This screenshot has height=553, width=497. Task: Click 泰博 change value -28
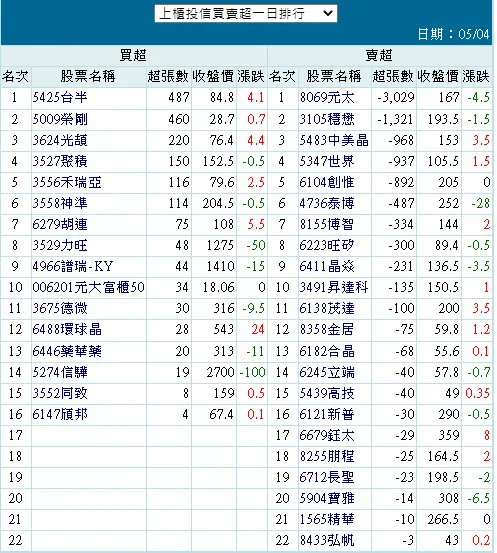(x=481, y=203)
